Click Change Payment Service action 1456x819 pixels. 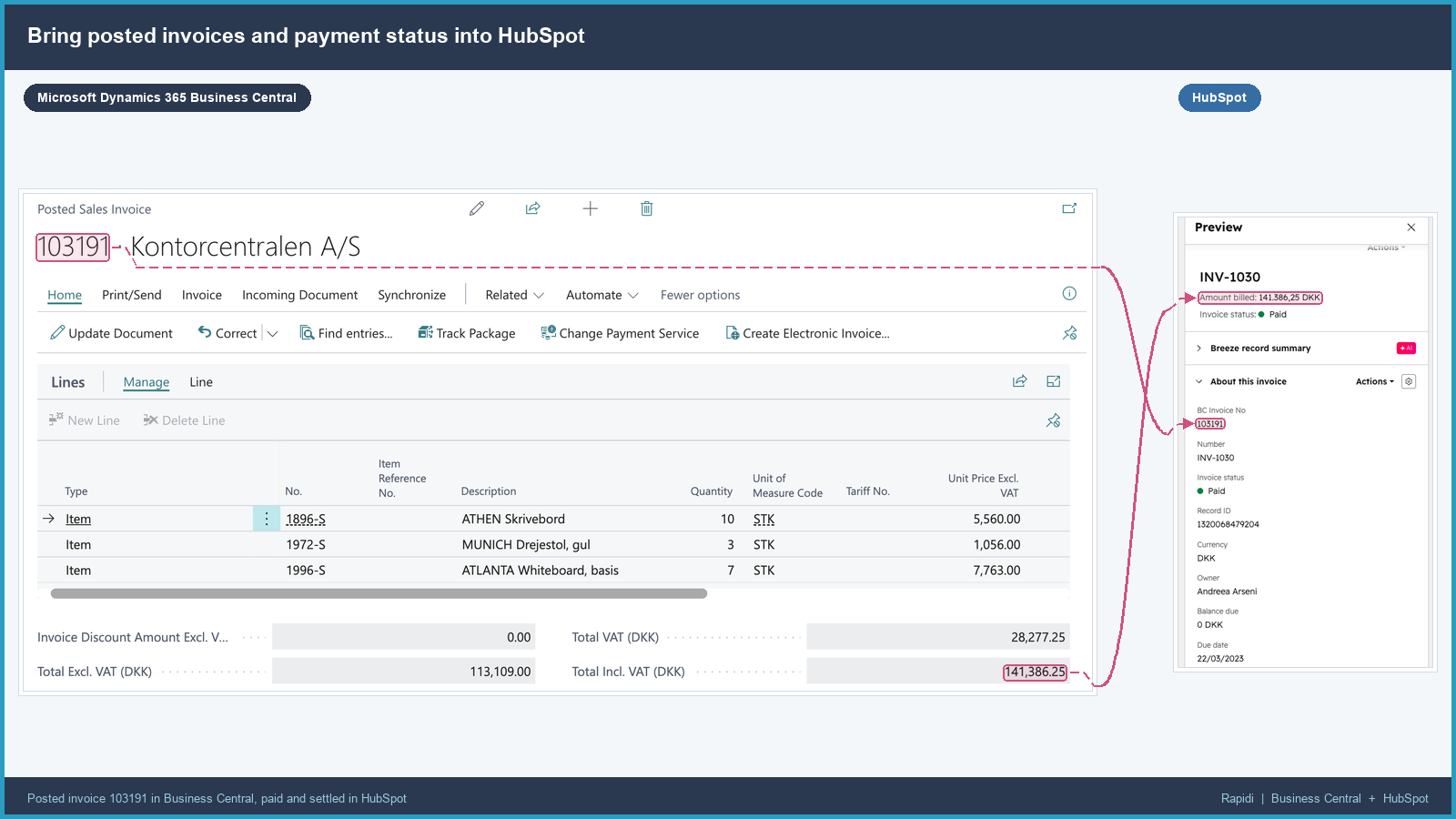(x=620, y=333)
